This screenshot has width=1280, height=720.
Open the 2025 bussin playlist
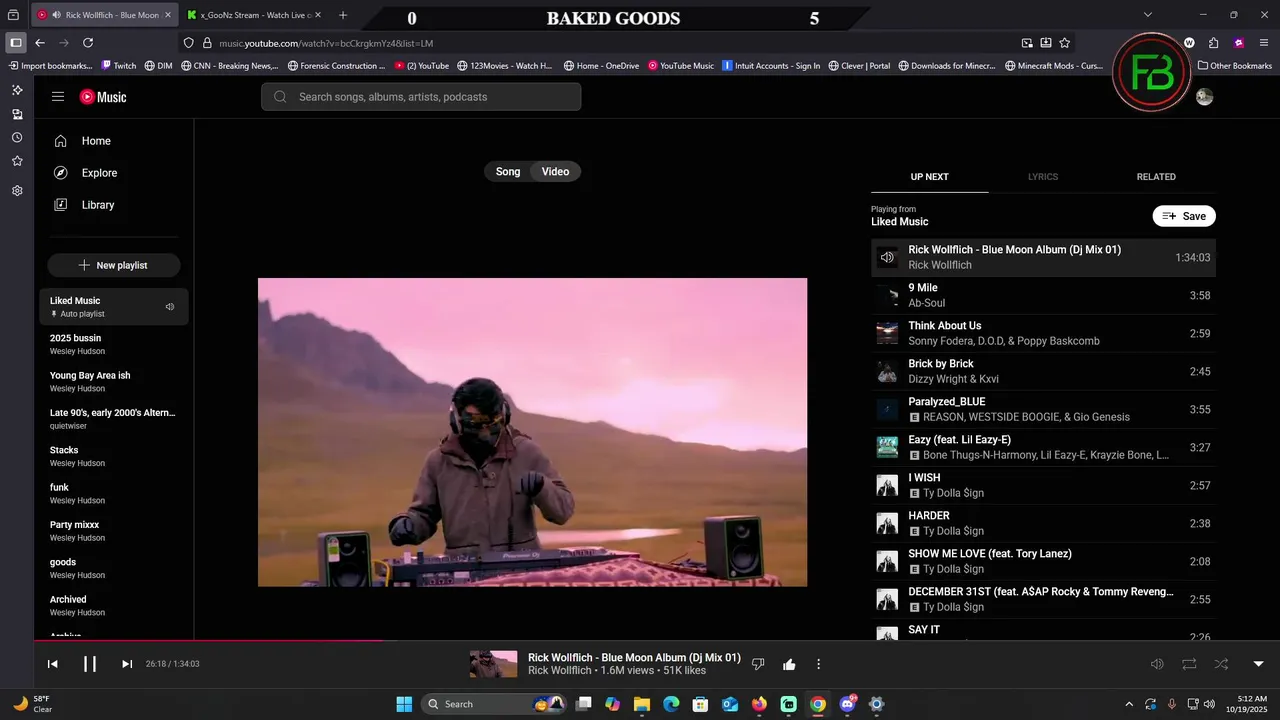tap(114, 344)
